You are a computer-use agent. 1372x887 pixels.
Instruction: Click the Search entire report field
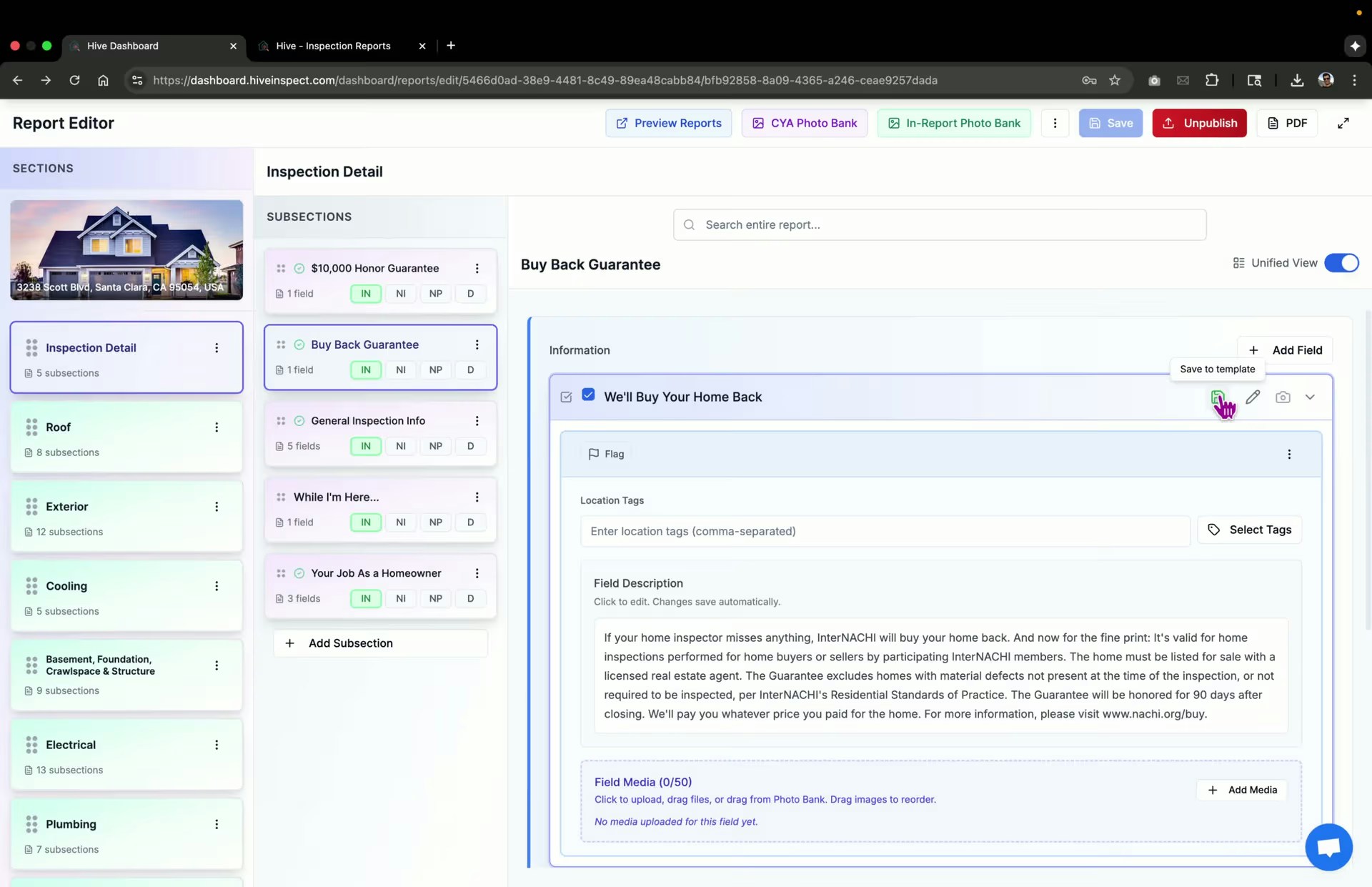click(x=940, y=224)
